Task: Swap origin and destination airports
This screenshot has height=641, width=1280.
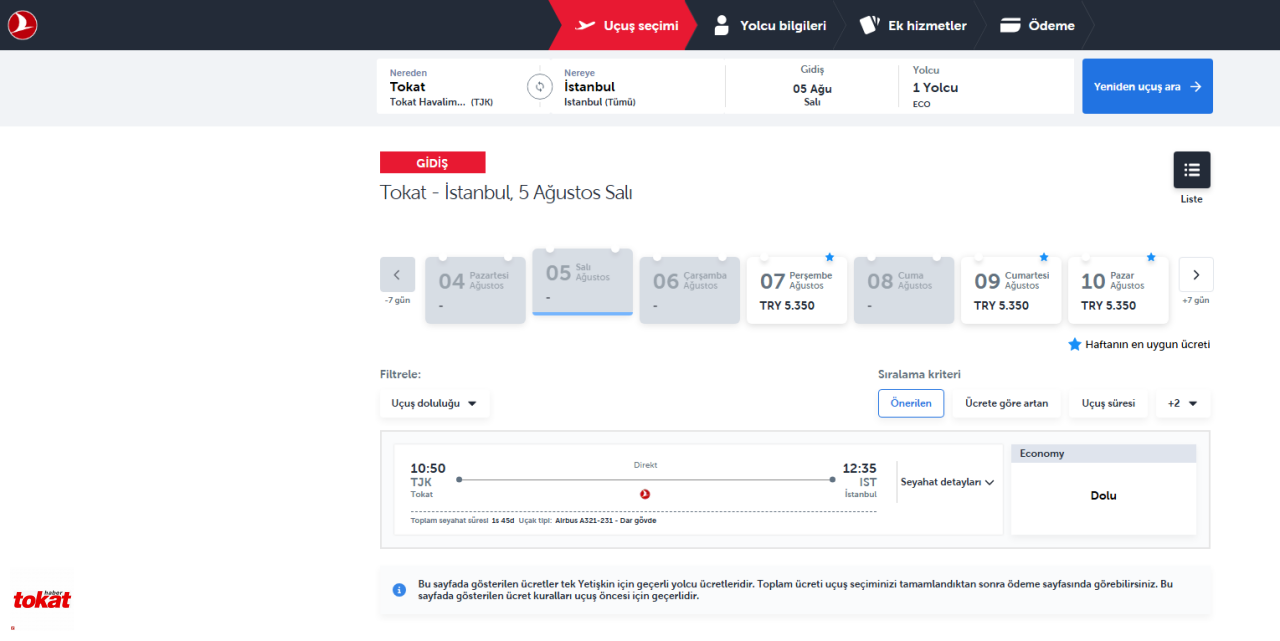Action: tap(540, 87)
